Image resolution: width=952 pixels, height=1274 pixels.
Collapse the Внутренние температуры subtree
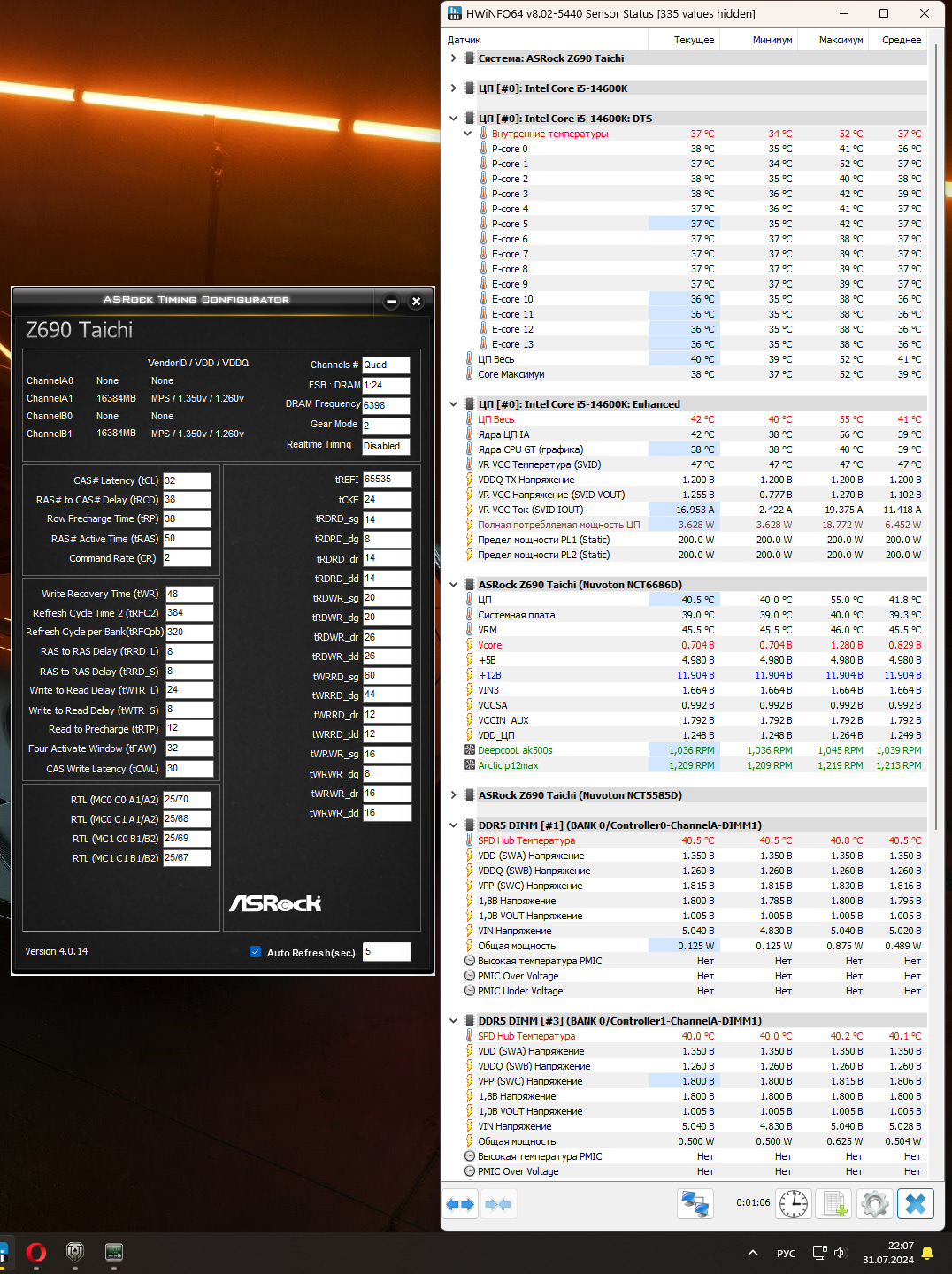click(x=468, y=134)
